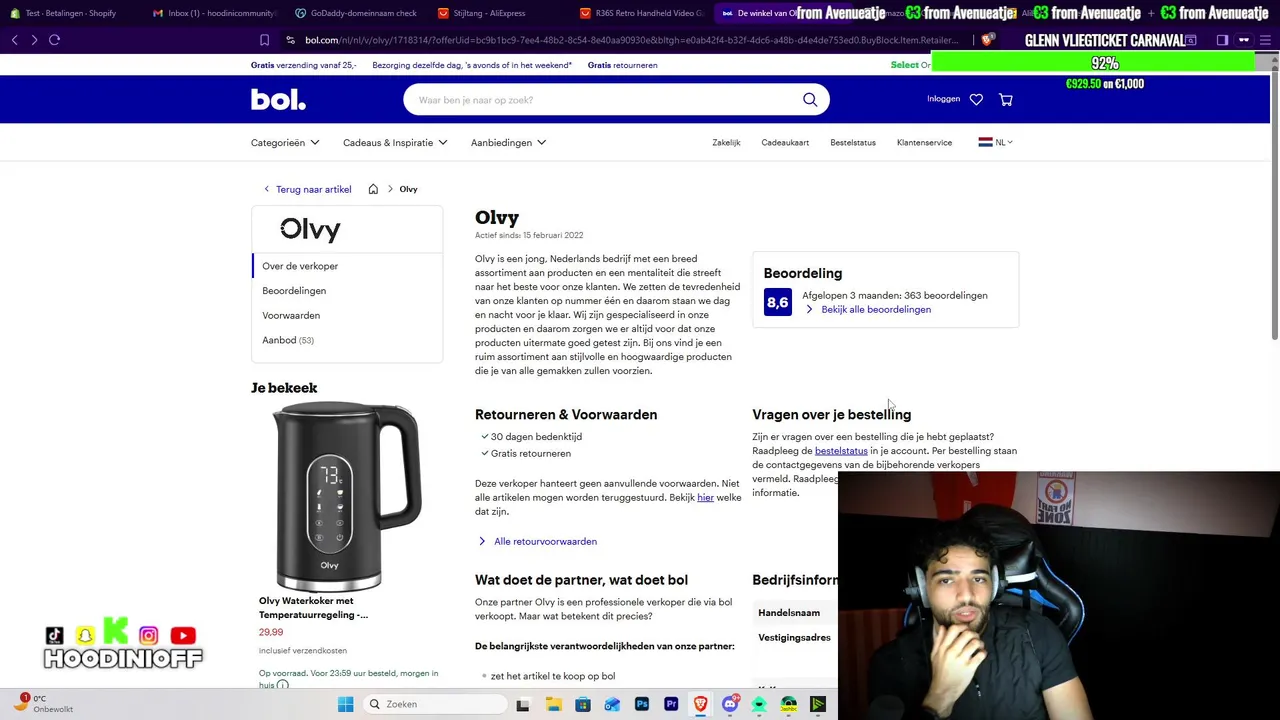This screenshot has width=1280, height=720.
Task: Click Brave browser taskbar icon
Action: click(701, 704)
